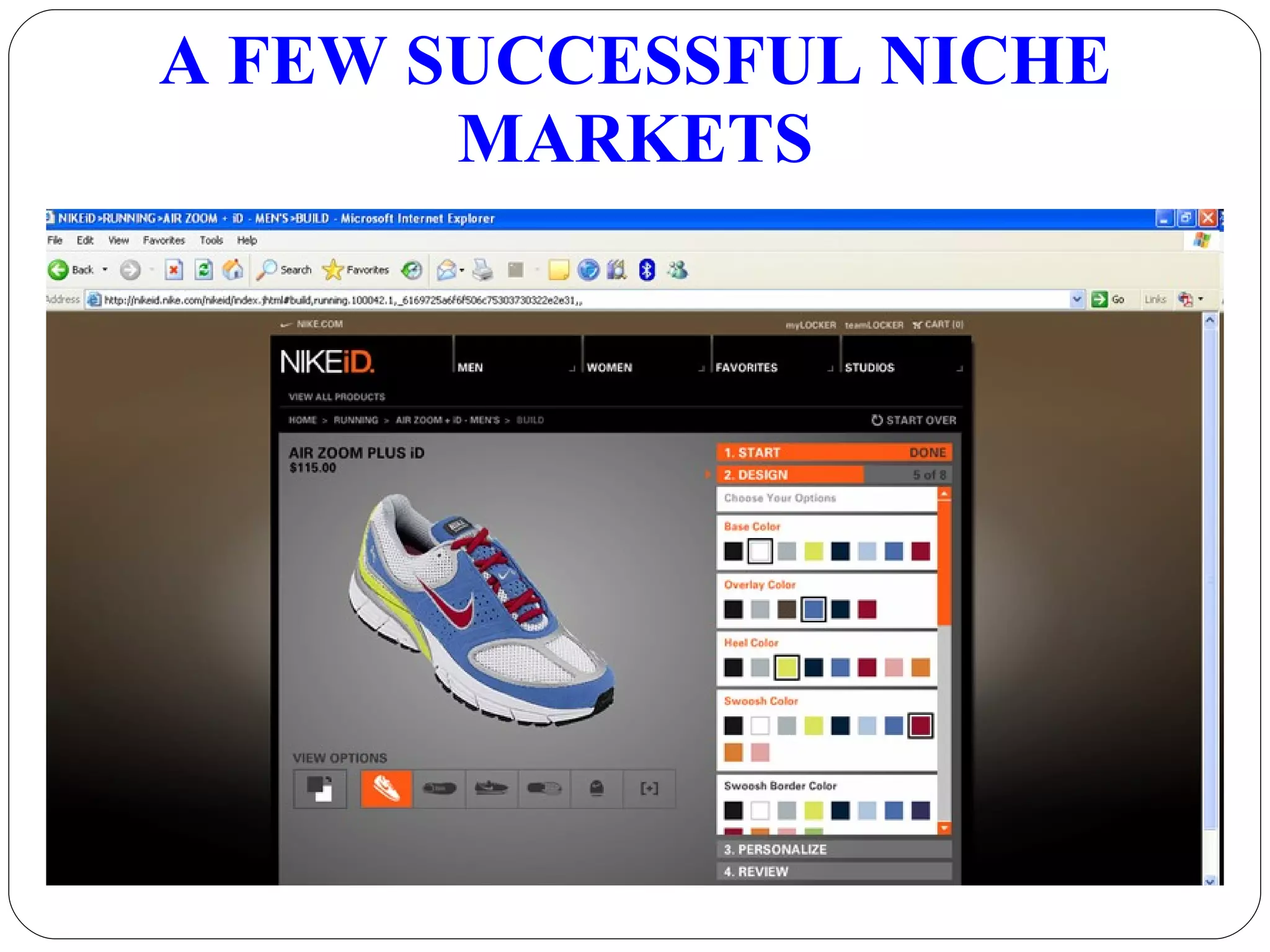Open the Help menu
1270x952 pixels.
pos(247,240)
